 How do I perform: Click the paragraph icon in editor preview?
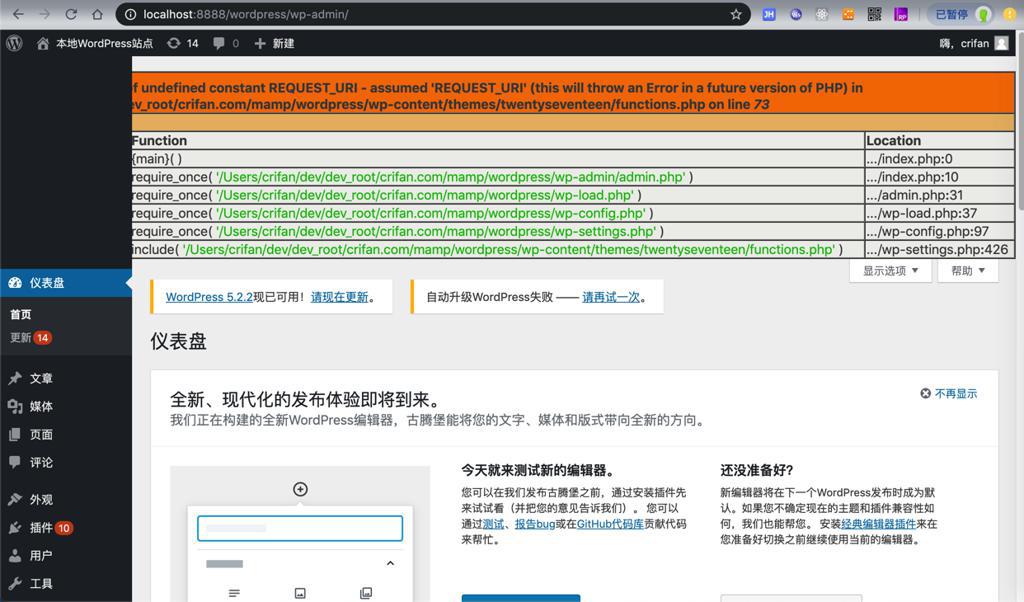click(234, 593)
